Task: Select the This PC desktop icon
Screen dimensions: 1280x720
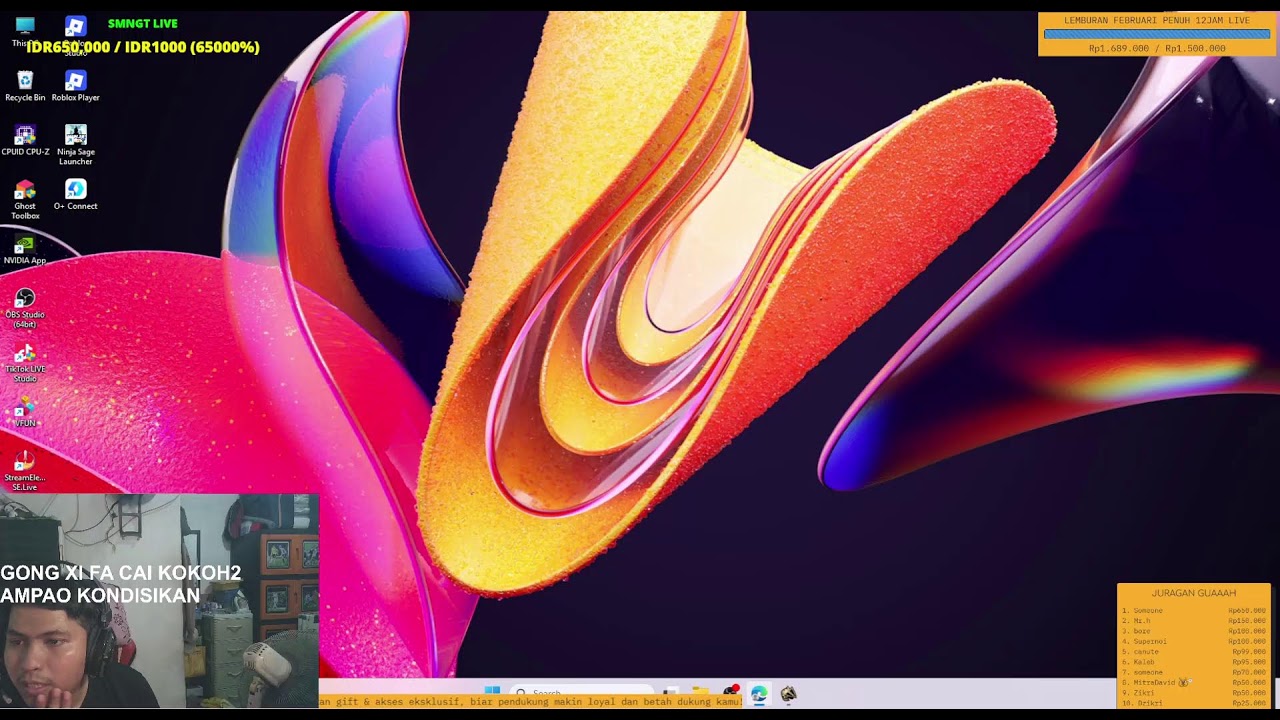Action: (25, 30)
